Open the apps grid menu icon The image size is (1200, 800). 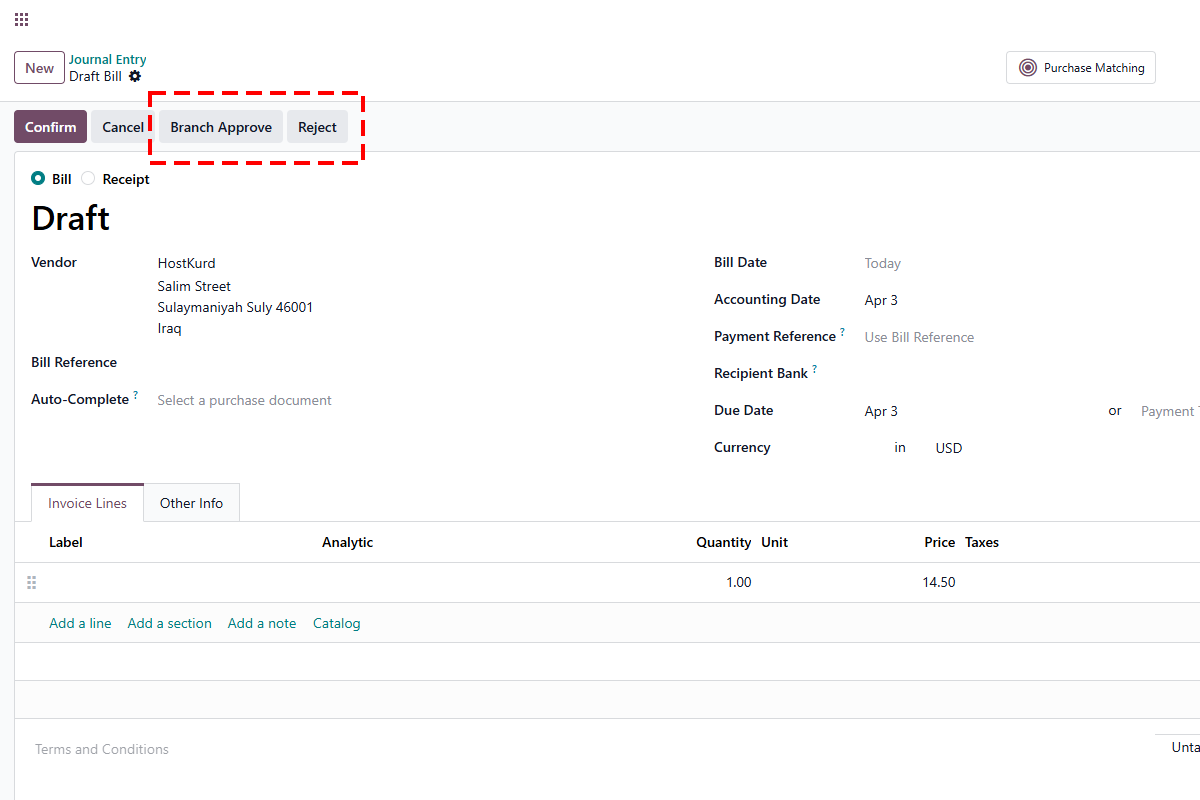(x=21, y=20)
